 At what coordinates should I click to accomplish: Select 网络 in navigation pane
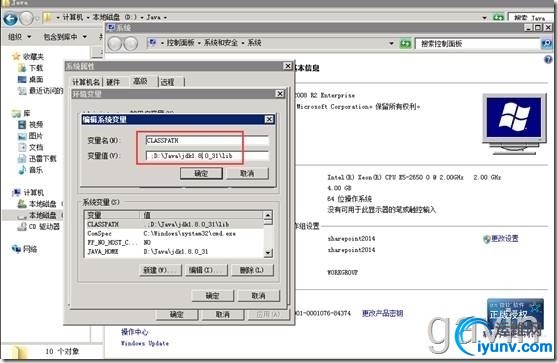[25, 249]
